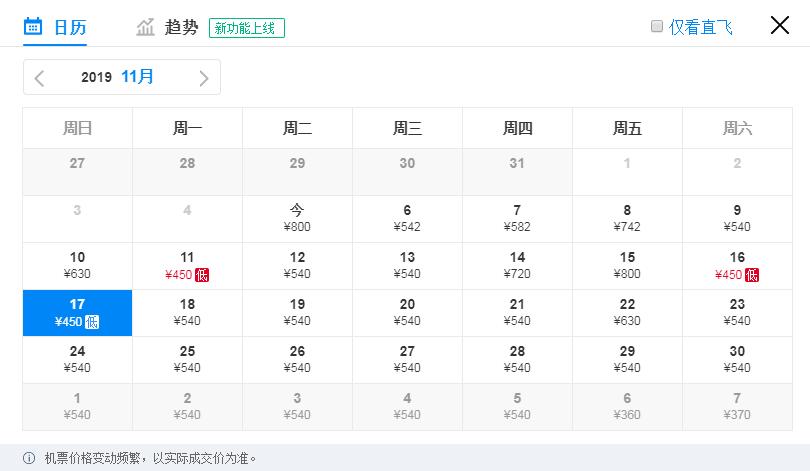Pick November 8 priced ¥742
This screenshot has width=810, height=471.
tap(627, 219)
